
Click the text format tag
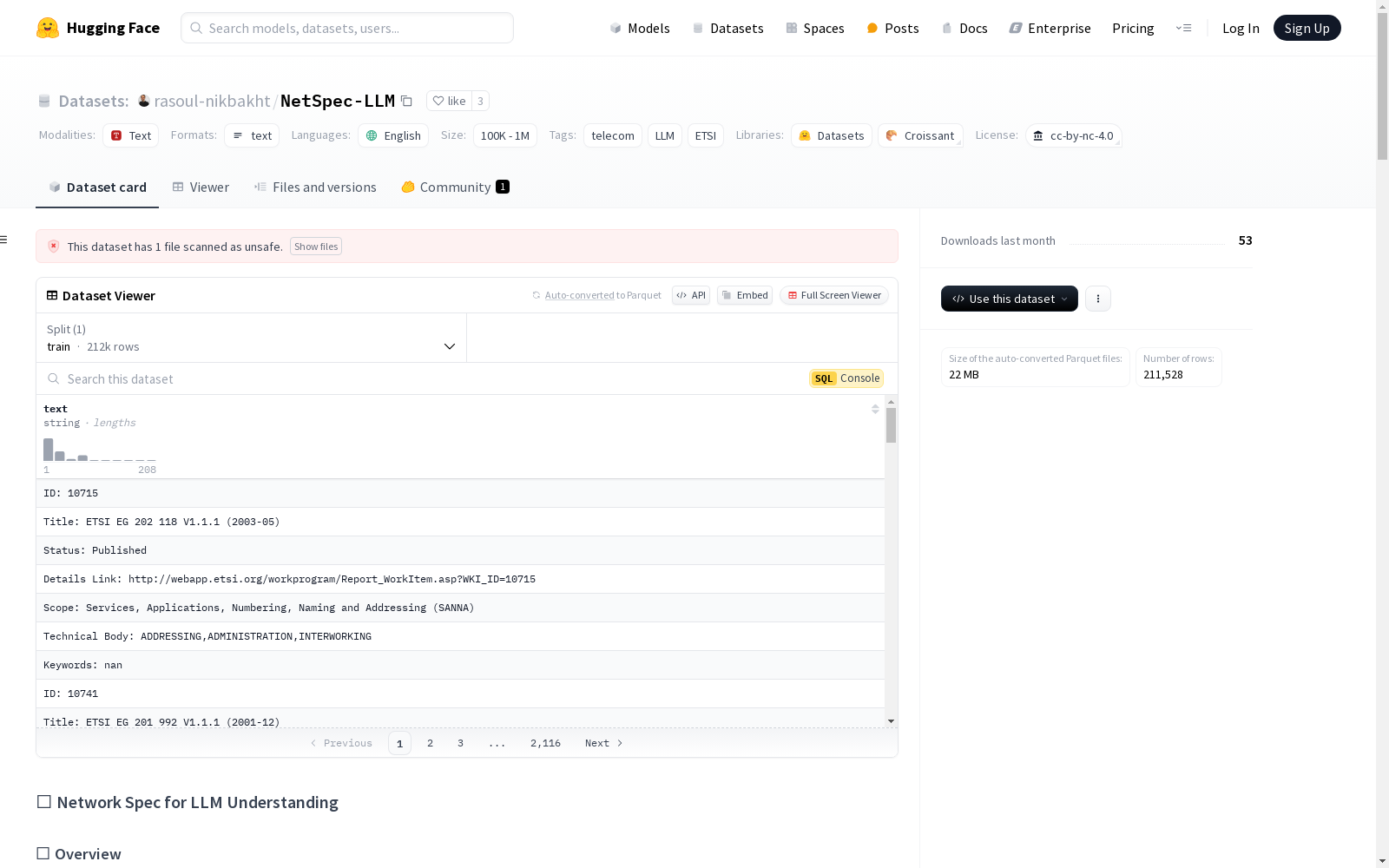click(x=252, y=135)
